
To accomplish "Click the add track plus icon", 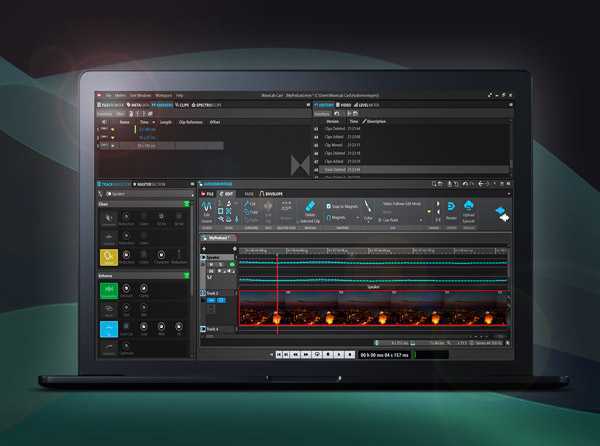I will tap(204, 249).
